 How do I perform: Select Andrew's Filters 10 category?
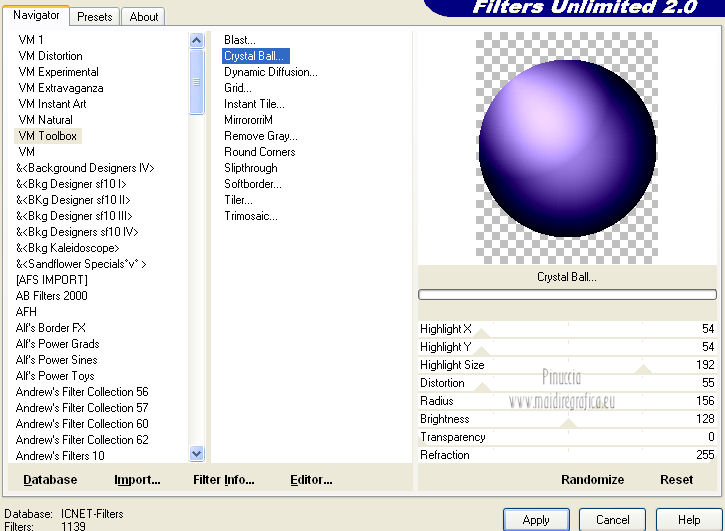[x=60, y=456]
